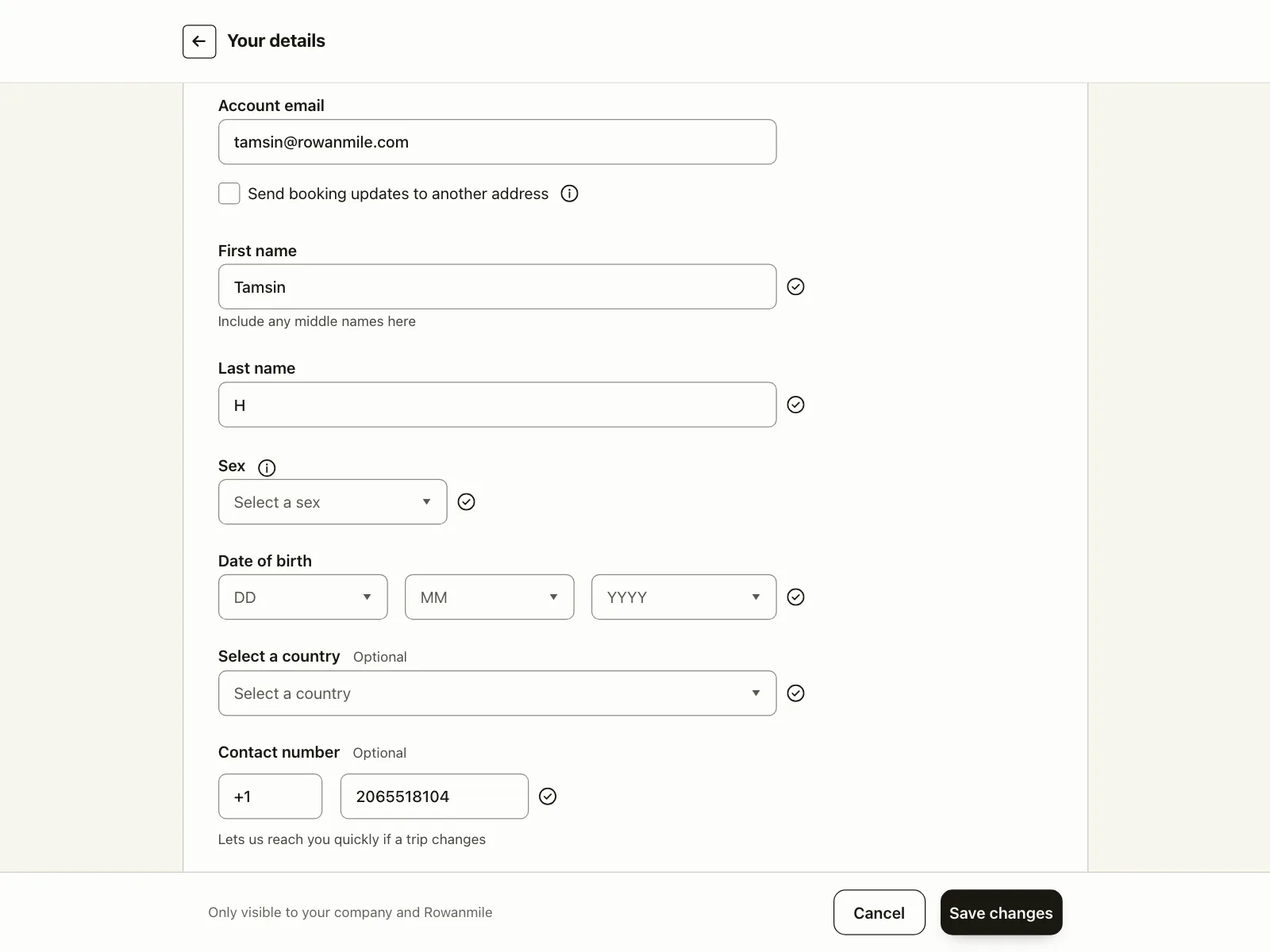This screenshot has width=1270, height=952.
Task: Click the checkmark icon next to Sex dropdown
Action: [x=467, y=501]
